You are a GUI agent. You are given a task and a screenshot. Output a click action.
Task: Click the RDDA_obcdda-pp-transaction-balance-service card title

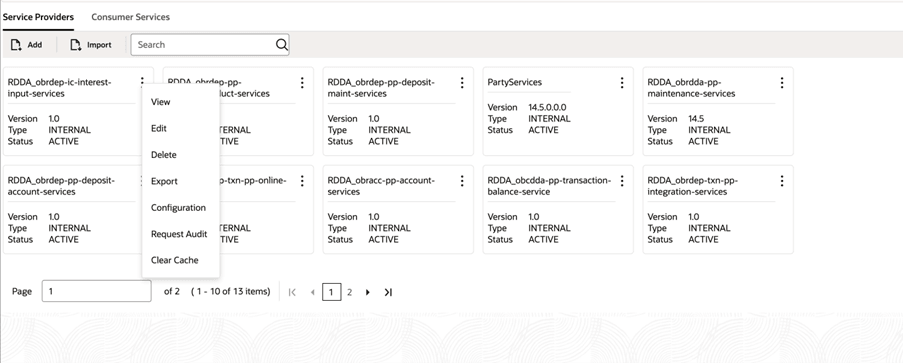(x=549, y=186)
